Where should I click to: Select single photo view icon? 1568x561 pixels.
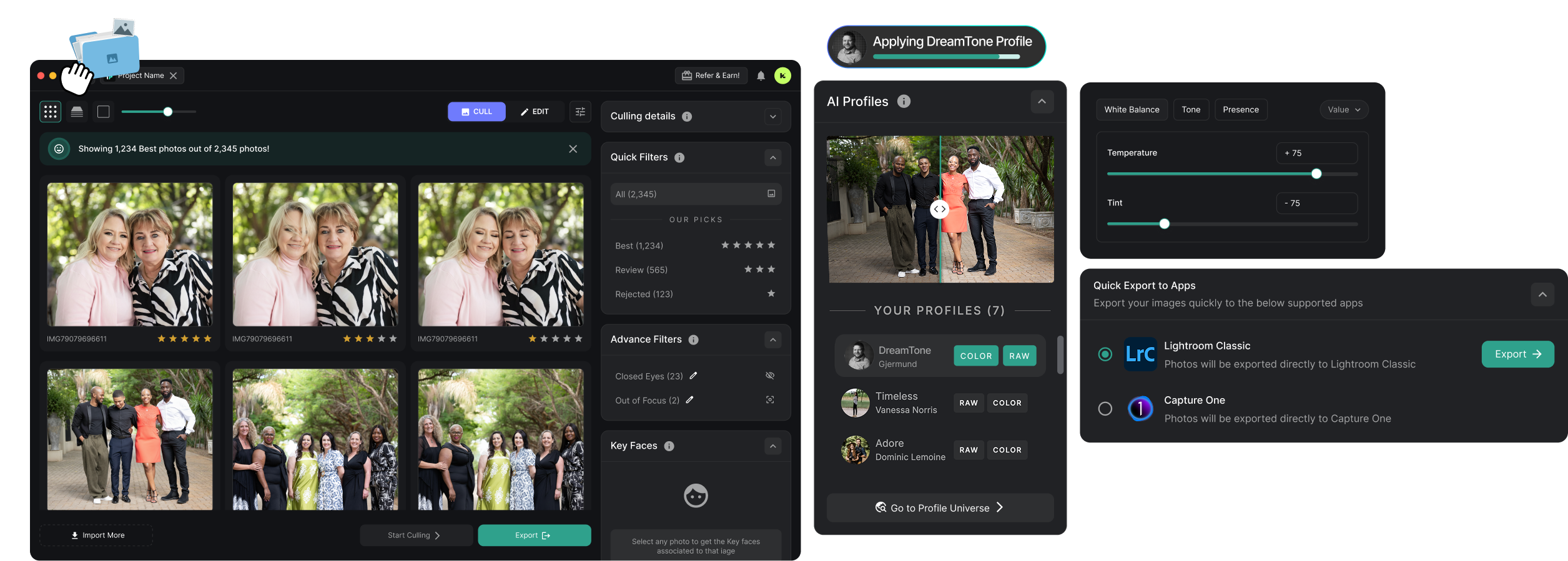(104, 112)
